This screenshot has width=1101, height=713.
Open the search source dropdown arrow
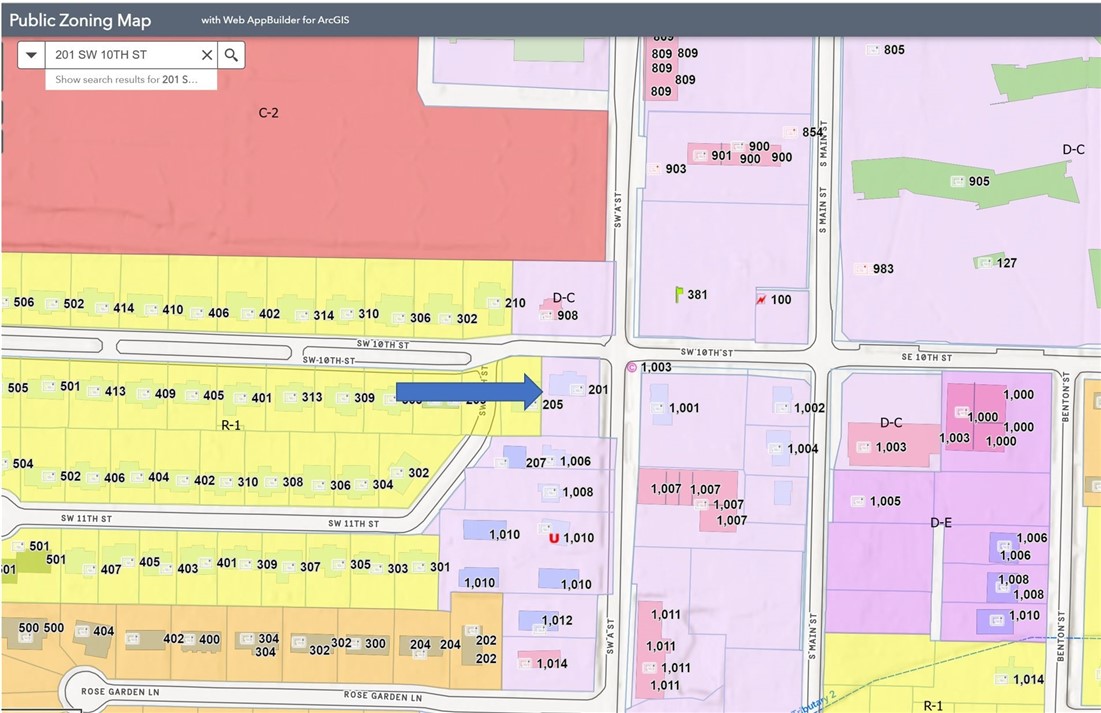[x=32, y=55]
